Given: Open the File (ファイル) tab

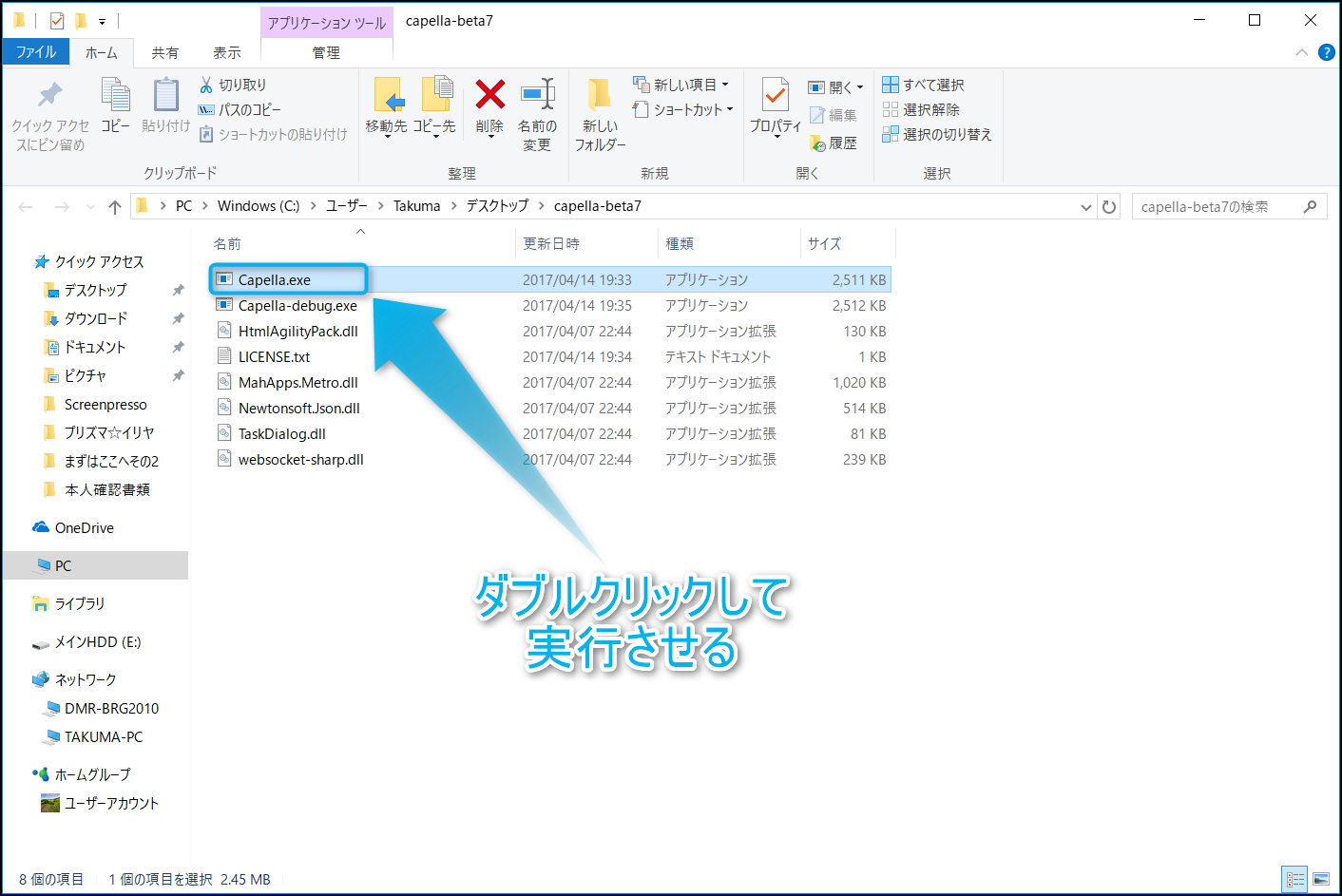Looking at the screenshot, I should click(x=36, y=52).
